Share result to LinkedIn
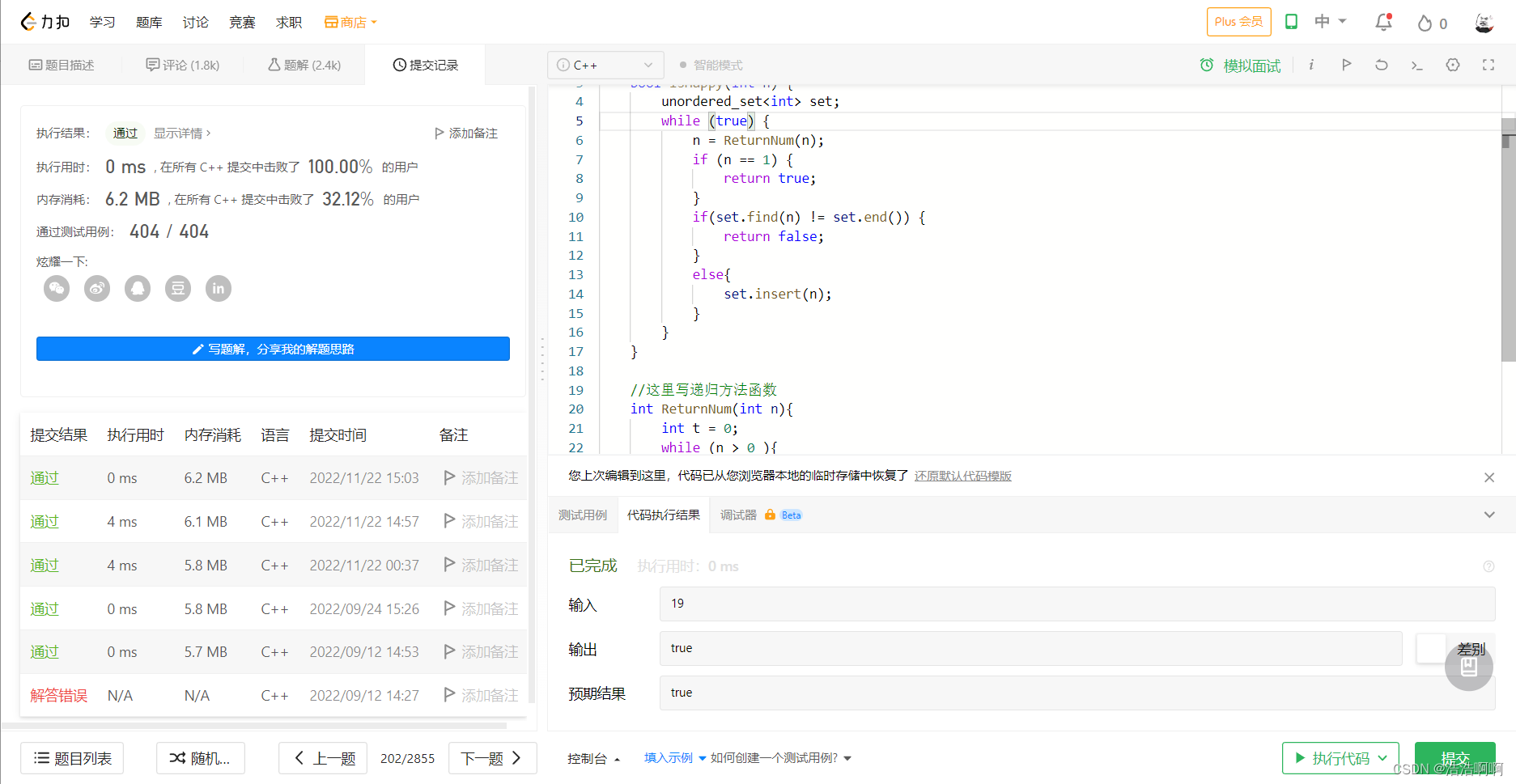Viewport: 1516px width, 784px height. point(219,288)
